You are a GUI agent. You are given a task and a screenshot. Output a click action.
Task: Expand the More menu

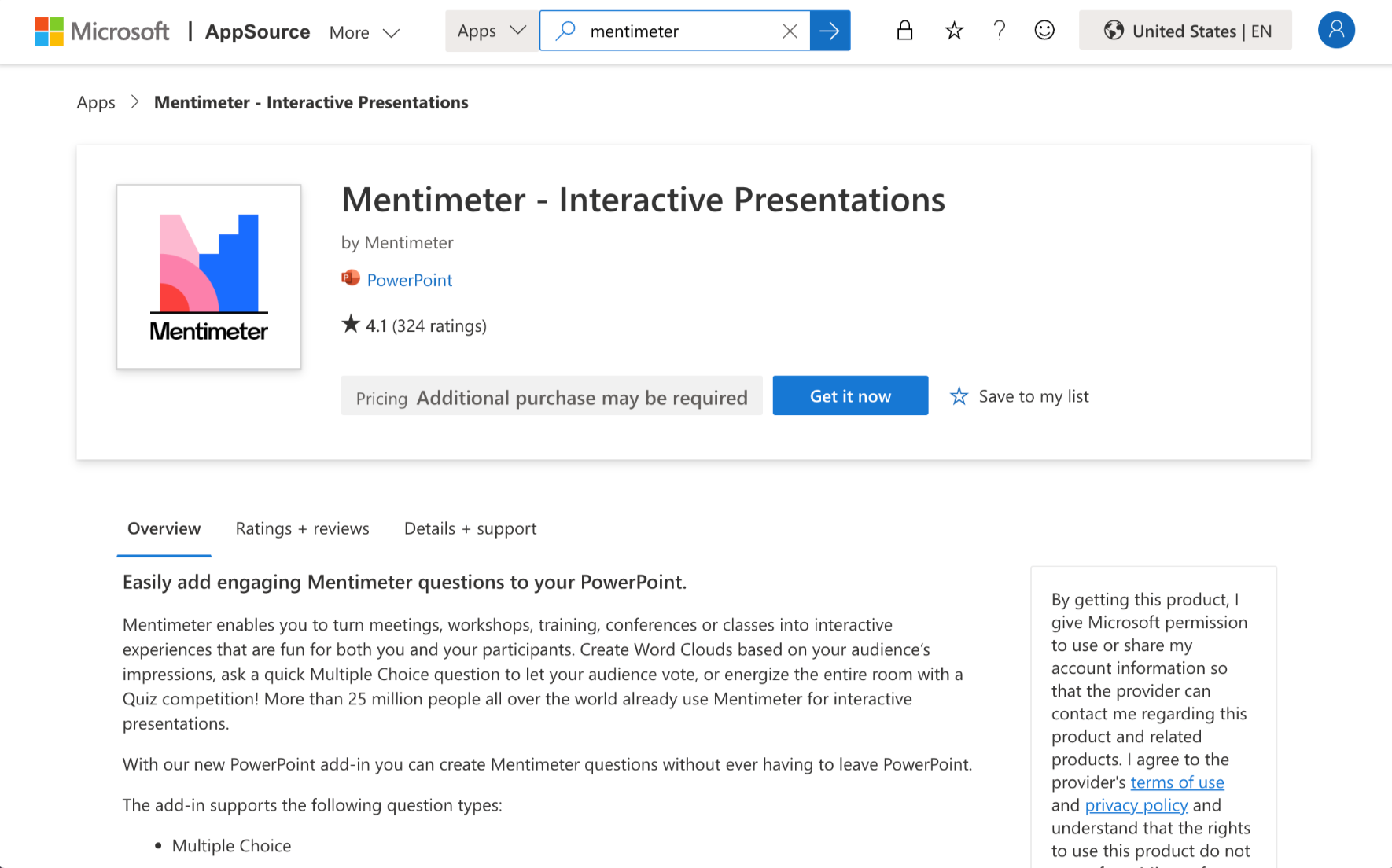[x=364, y=32]
